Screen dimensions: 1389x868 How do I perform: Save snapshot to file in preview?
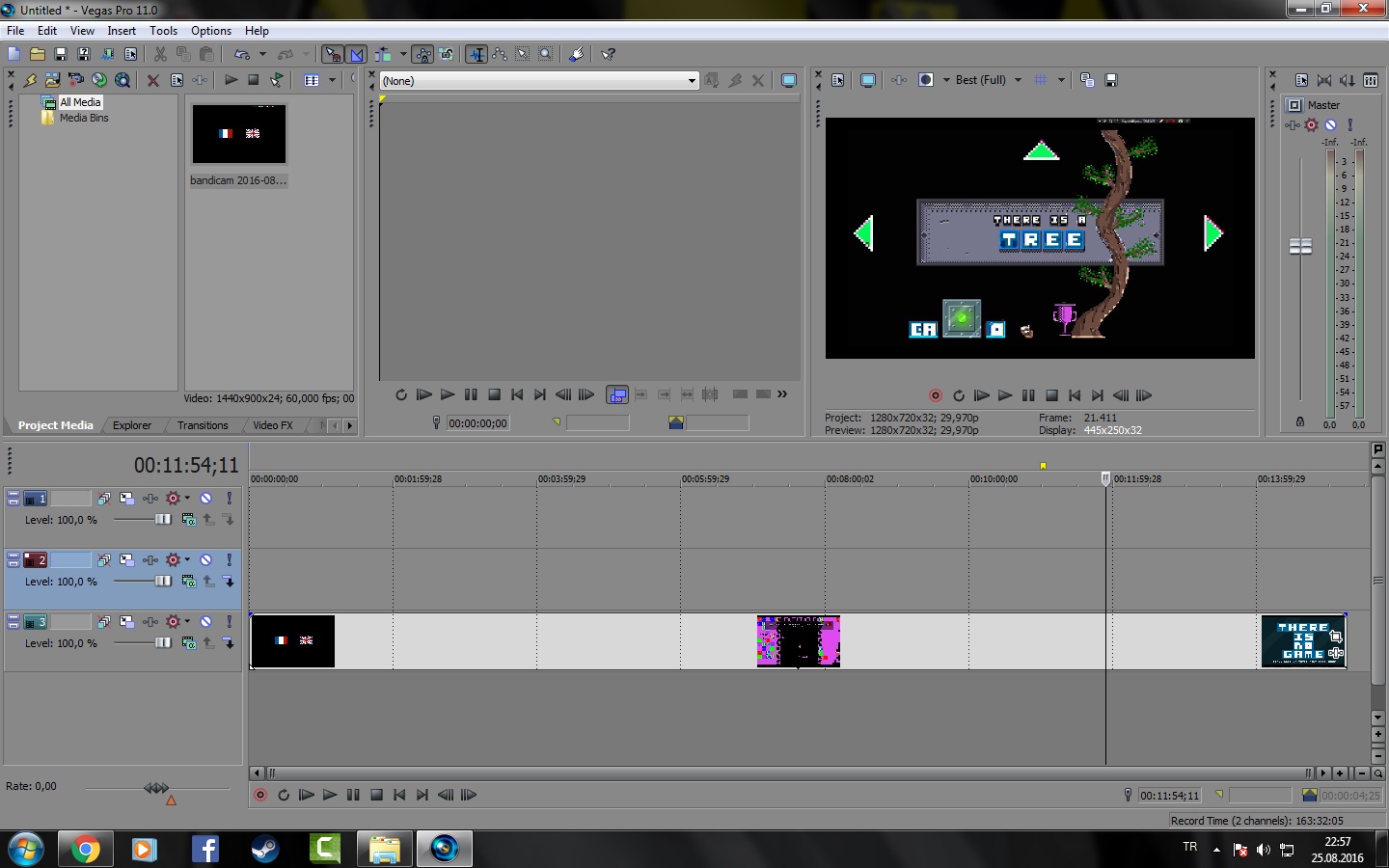[x=1111, y=80]
